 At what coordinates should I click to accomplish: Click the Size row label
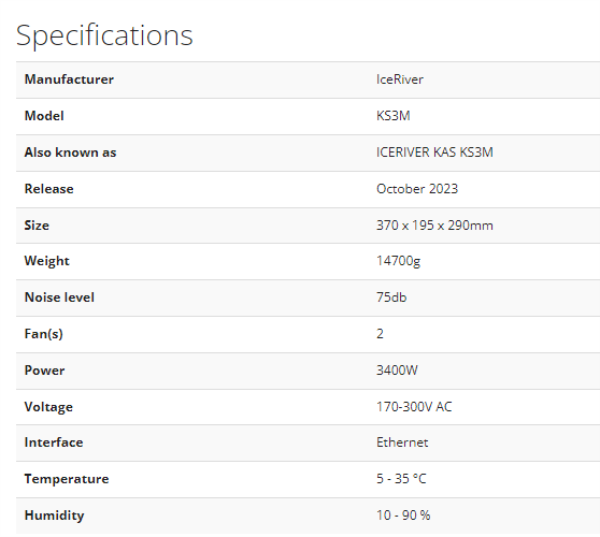tap(37, 225)
